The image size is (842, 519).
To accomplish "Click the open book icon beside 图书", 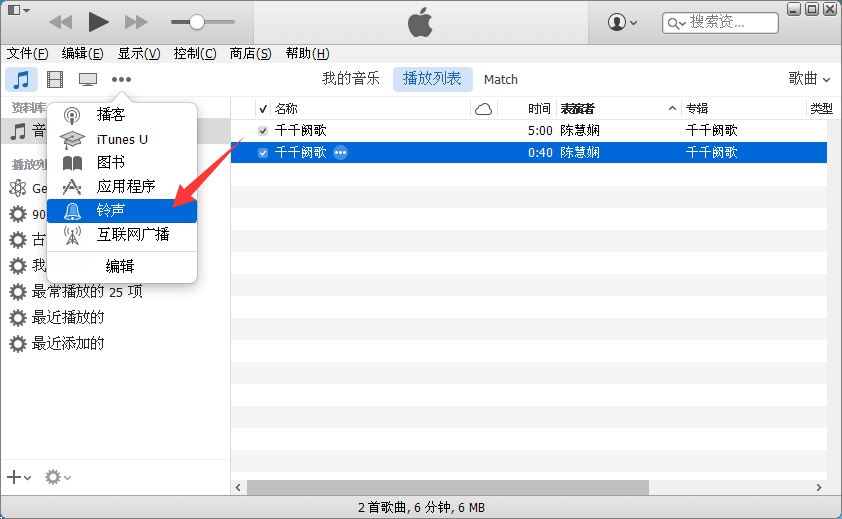I will [72, 163].
